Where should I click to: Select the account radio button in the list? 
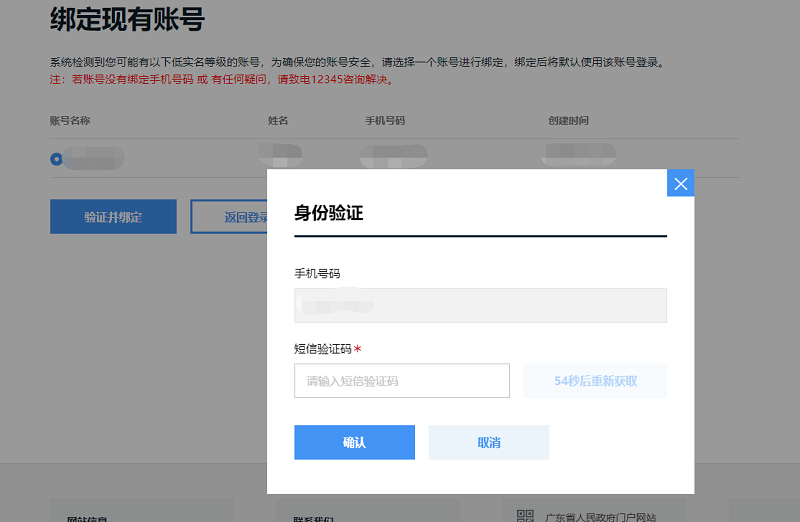click(x=56, y=158)
